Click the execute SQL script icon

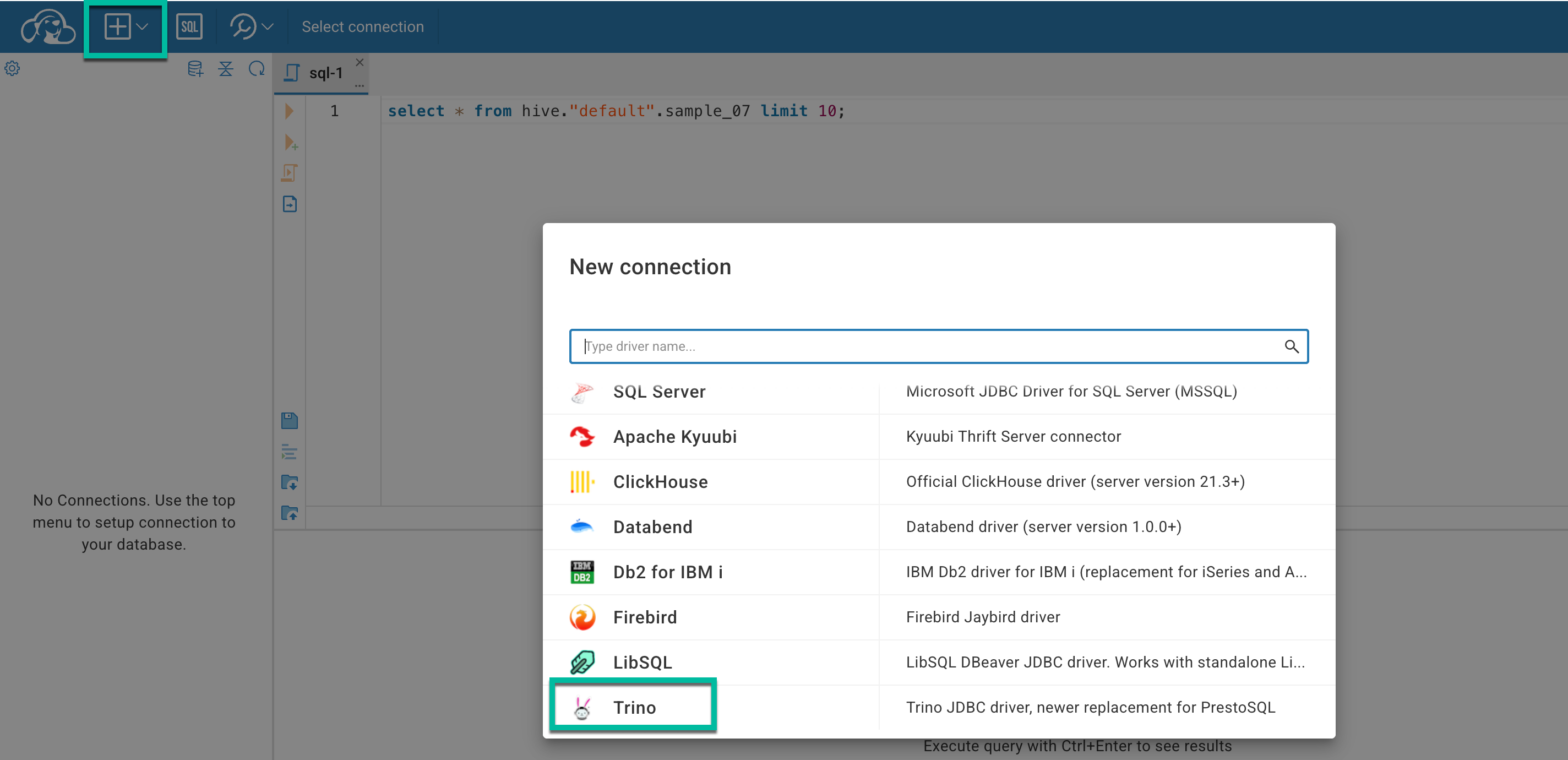[x=290, y=173]
